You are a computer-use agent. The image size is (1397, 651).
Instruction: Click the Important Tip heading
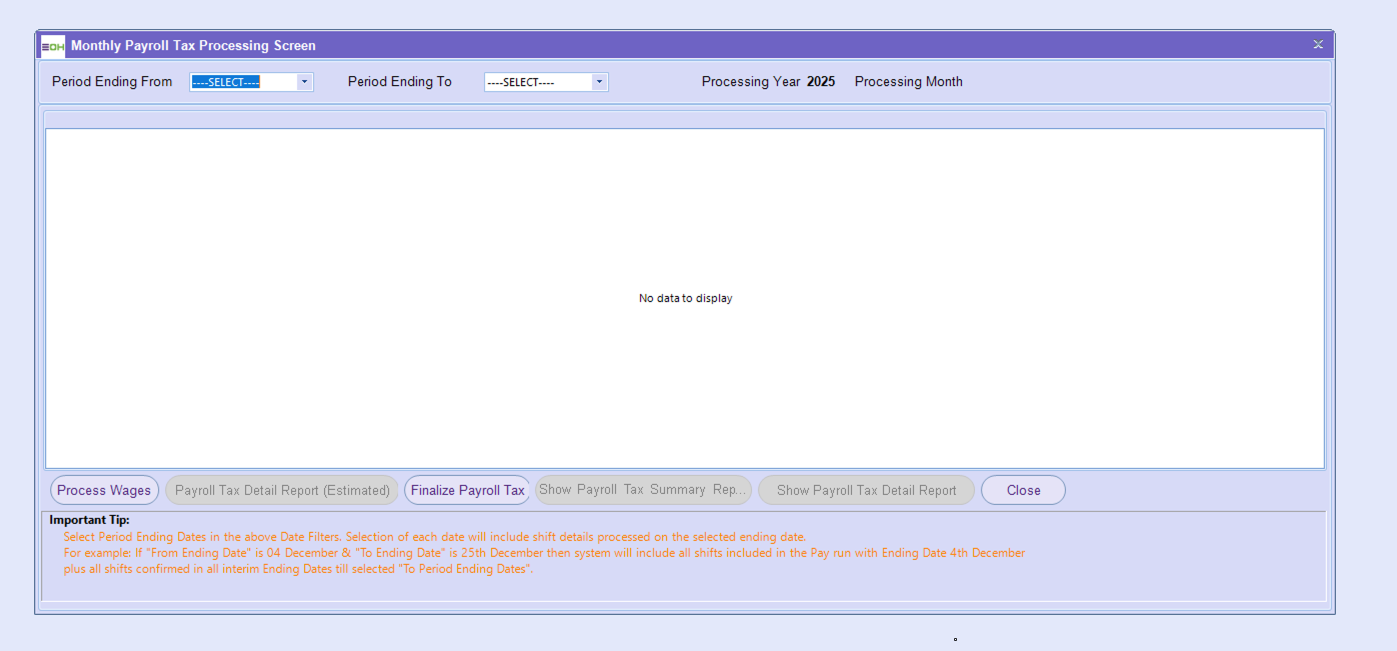pyautogui.click(x=90, y=520)
